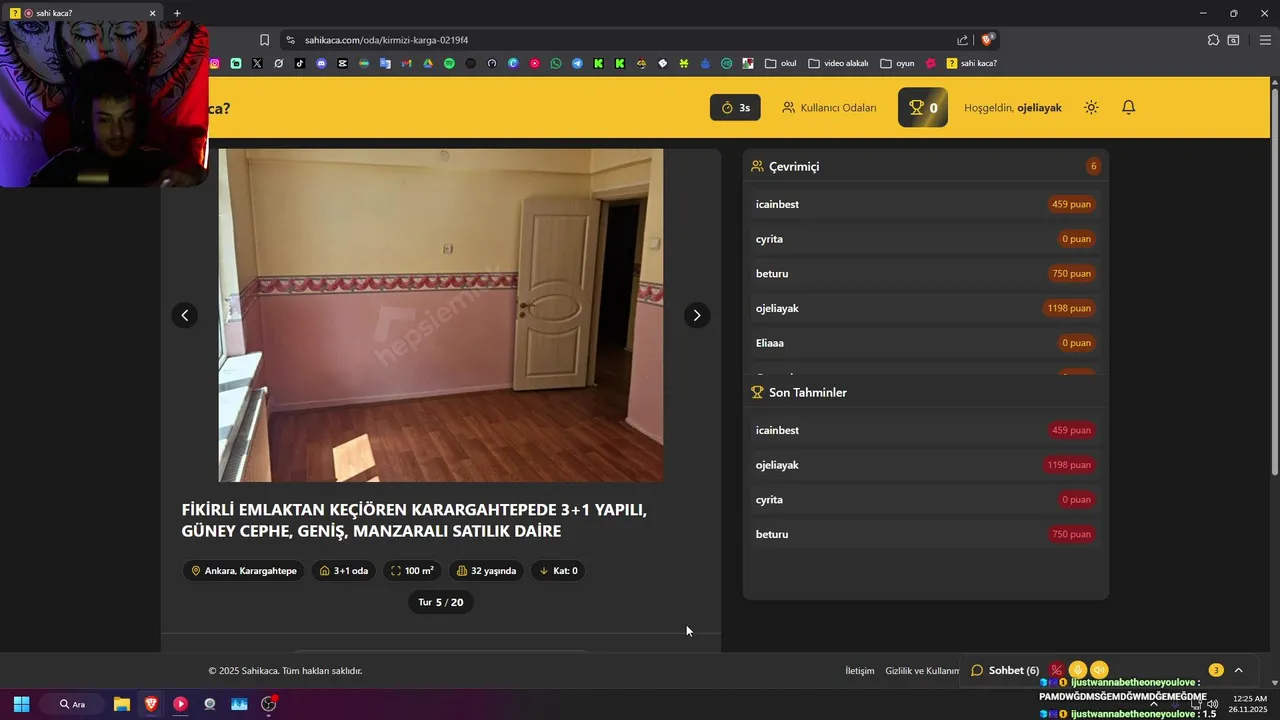1280x720 pixels.
Task: Open the Discord bookmark icon
Action: tap(321, 63)
